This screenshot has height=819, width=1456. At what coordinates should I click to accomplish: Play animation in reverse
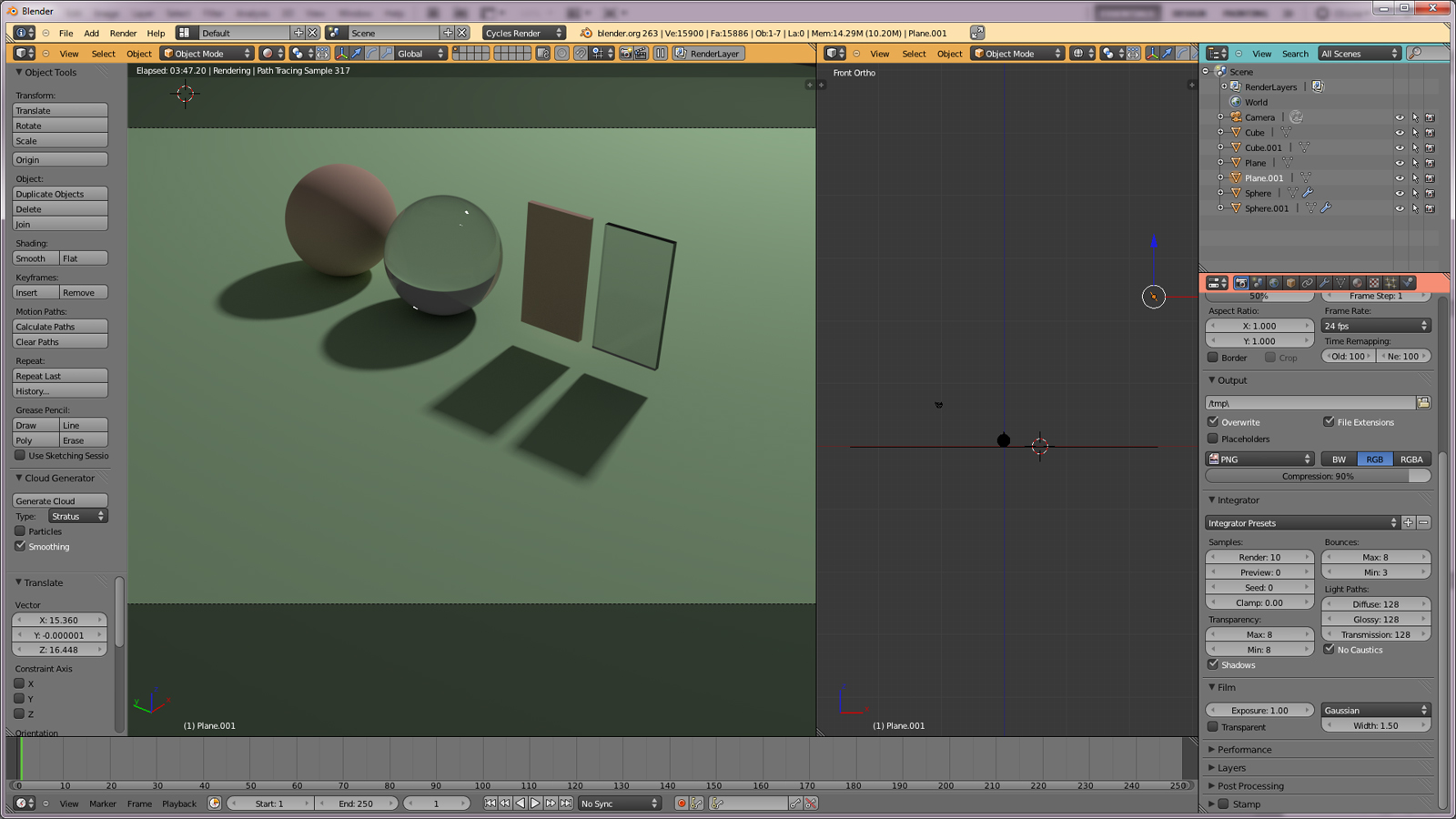[521, 804]
